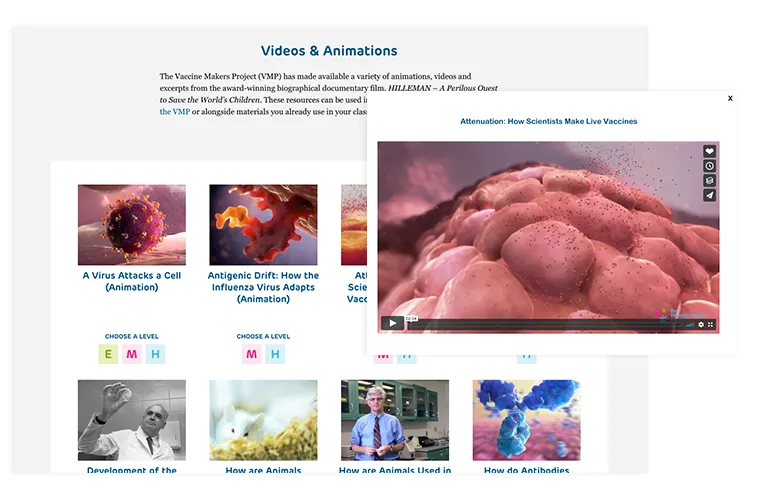Open the A Virus Attacks a Cell (Animation) title link
The height and width of the screenshot is (500, 768).
point(132,282)
